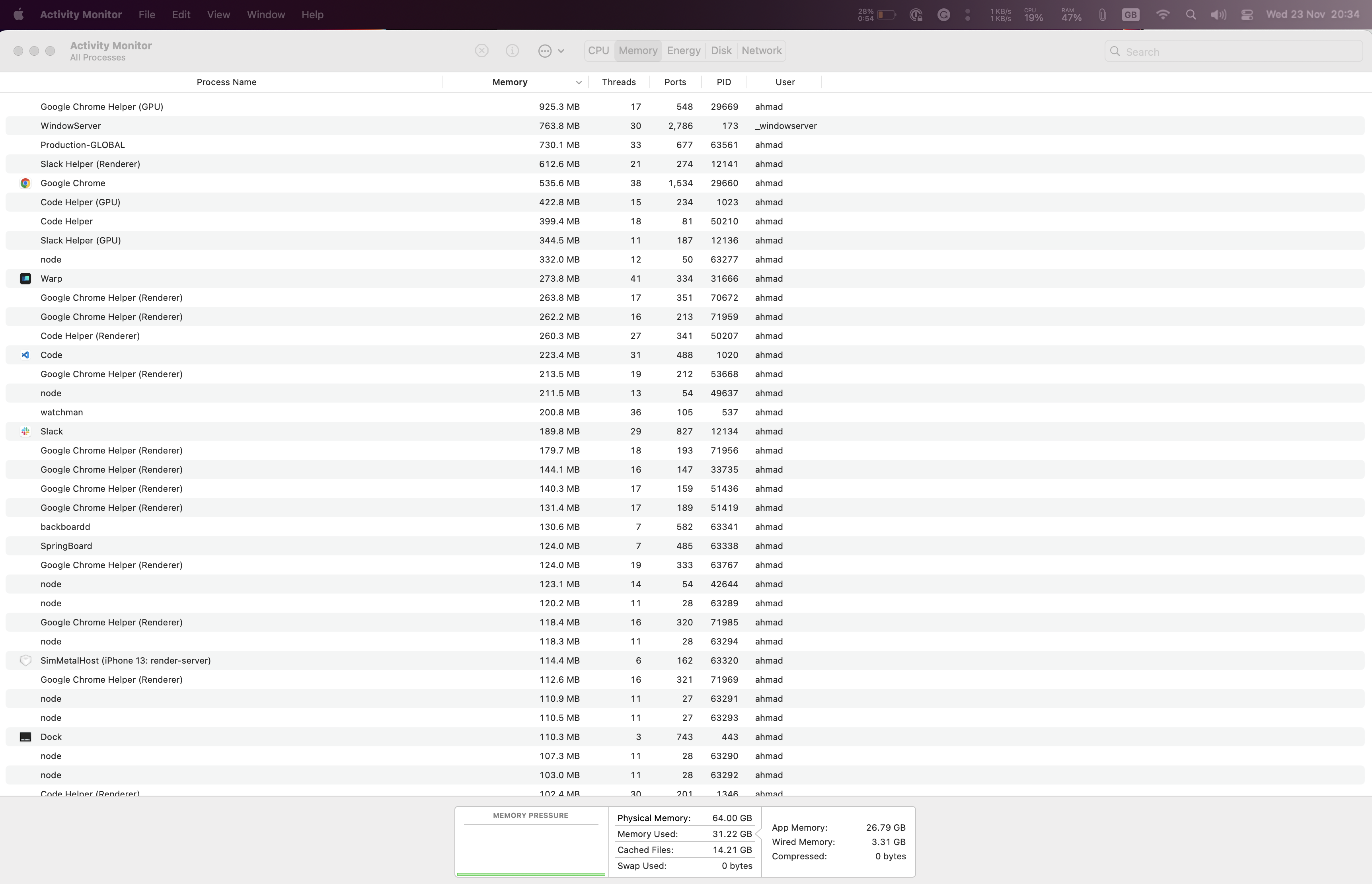Click the process info (i) toolbar icon
Screen dimensions: 1372x884
tap(512, 51)
